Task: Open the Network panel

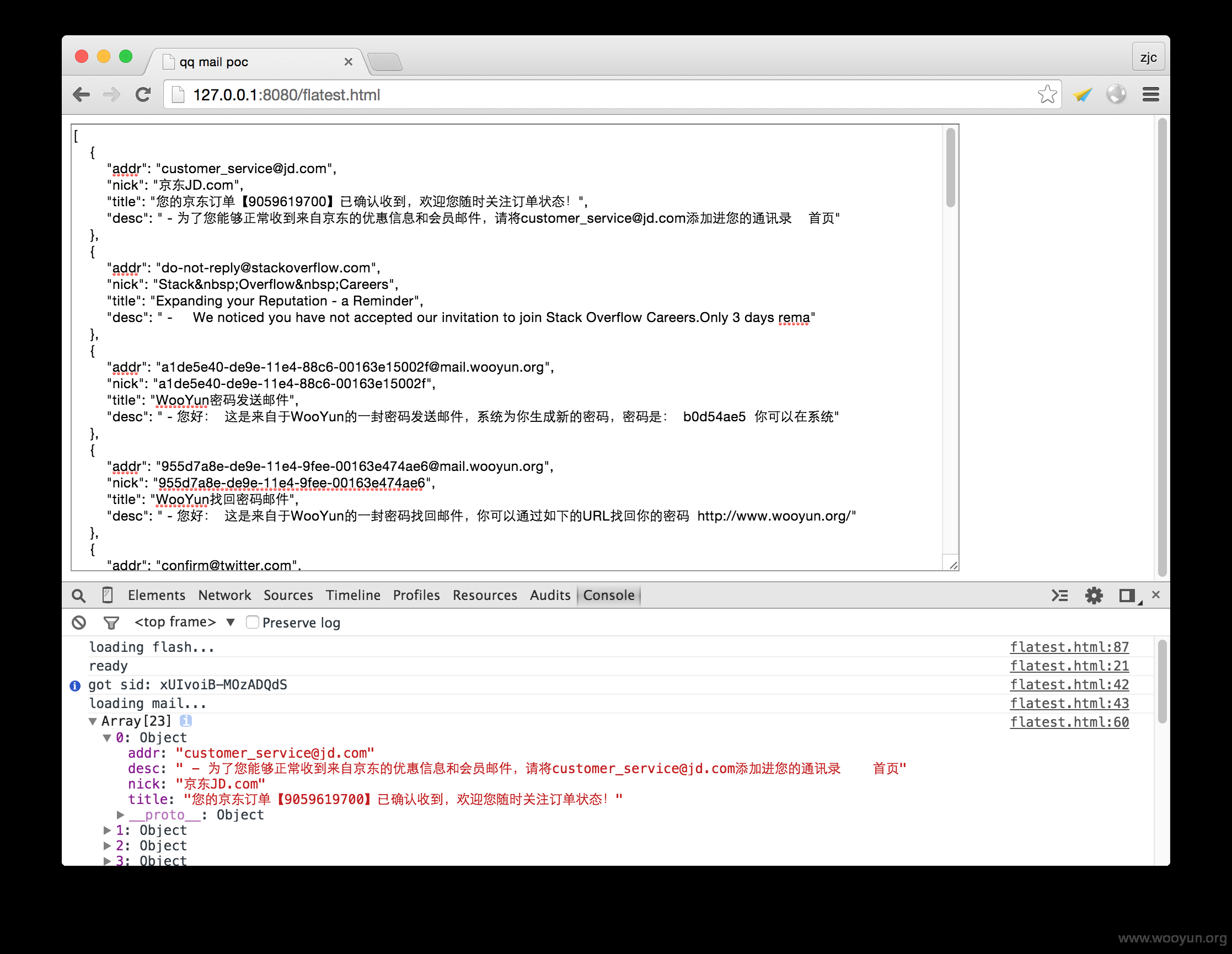Action: pyautogui.click(x=224, y=595)
